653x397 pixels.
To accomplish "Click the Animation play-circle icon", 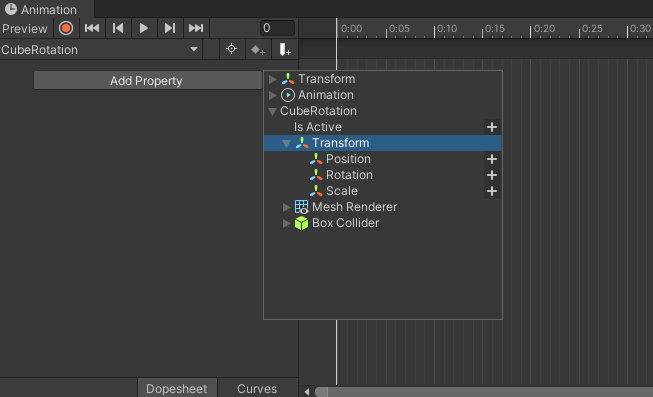I will pos(288,95).
